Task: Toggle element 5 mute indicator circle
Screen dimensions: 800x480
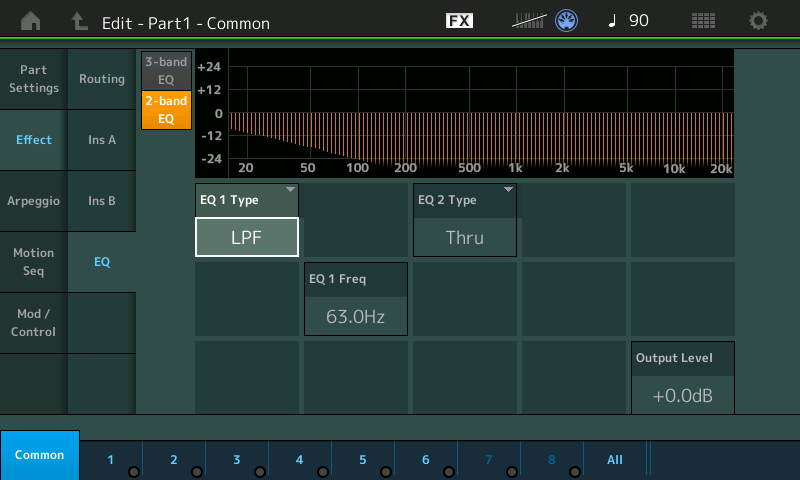Action: (386, 472)
